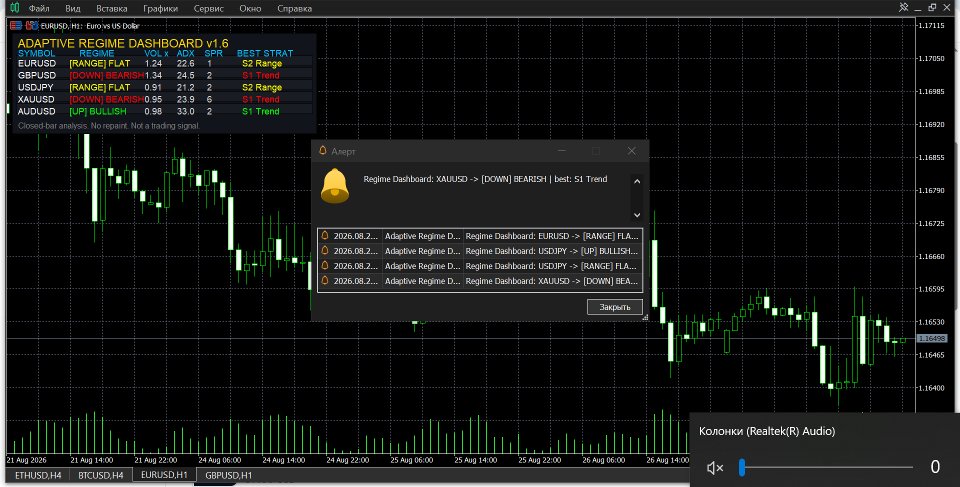Click the large golden bell in alert window

coord(335,186)
